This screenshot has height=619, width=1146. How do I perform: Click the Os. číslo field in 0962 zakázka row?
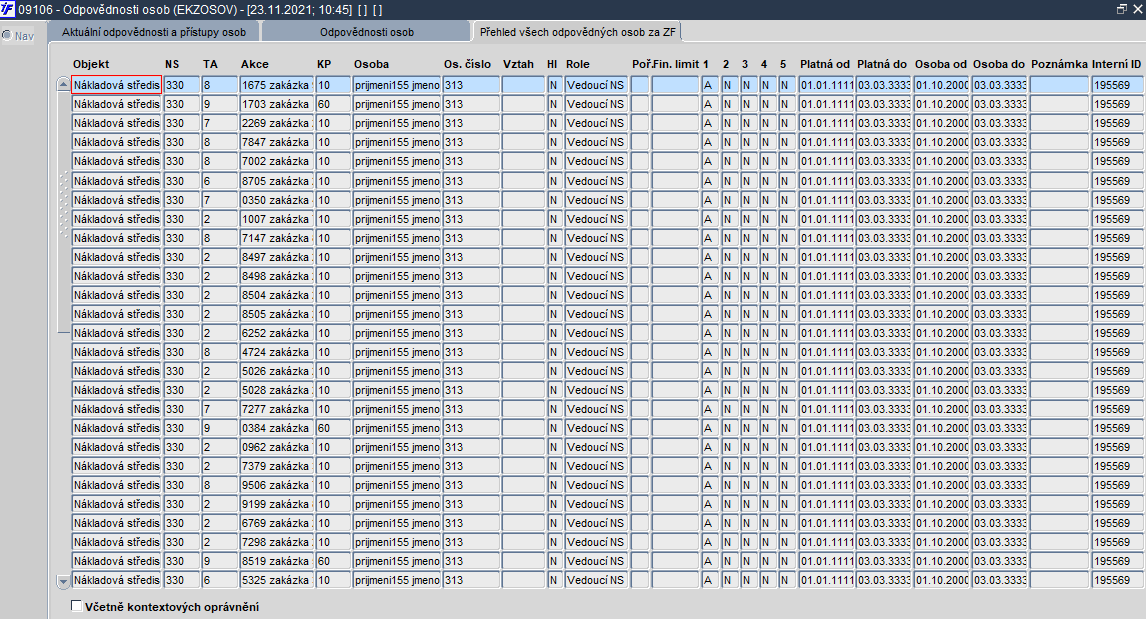tap(471, 447)
